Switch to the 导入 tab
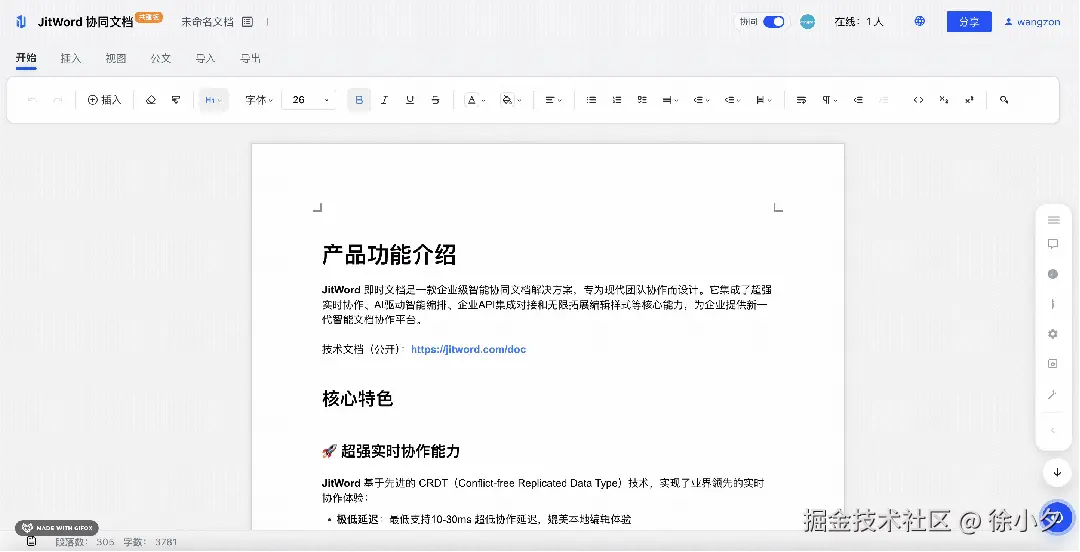Viewport: 1080px width, 552px height. tap(205, 59)
